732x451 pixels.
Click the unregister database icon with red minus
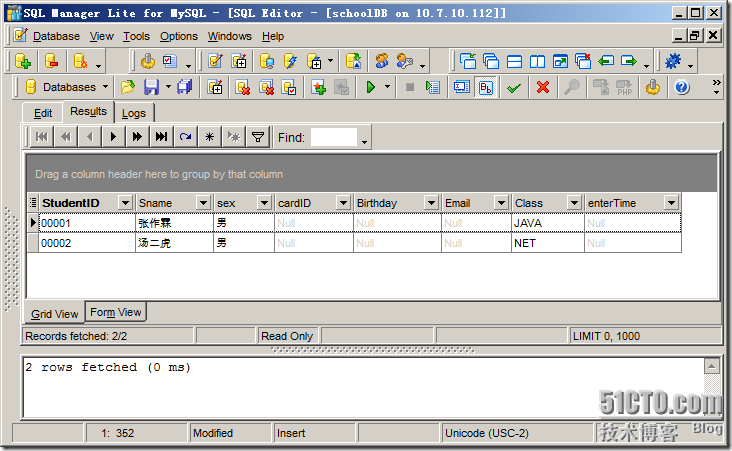coord(51,61)
